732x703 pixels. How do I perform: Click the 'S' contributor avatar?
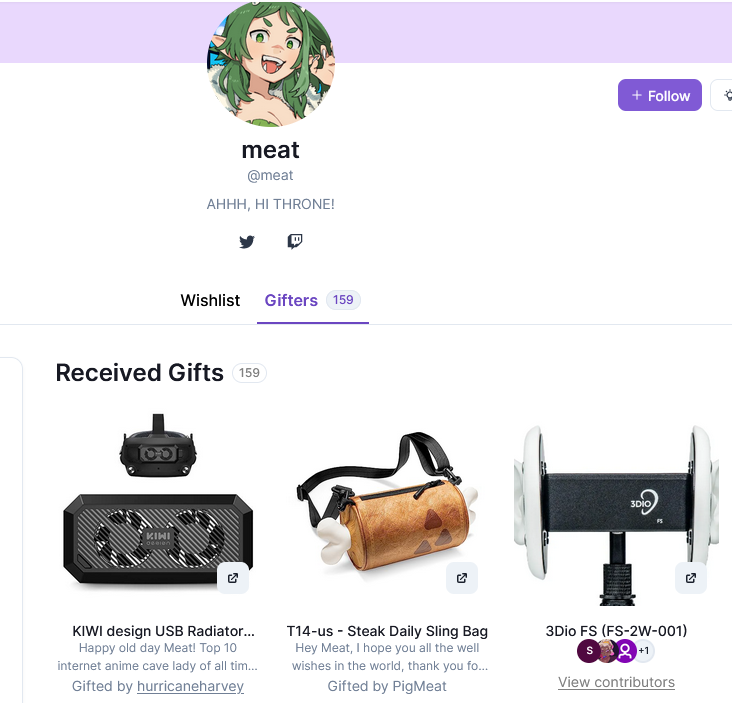(589, 651)
